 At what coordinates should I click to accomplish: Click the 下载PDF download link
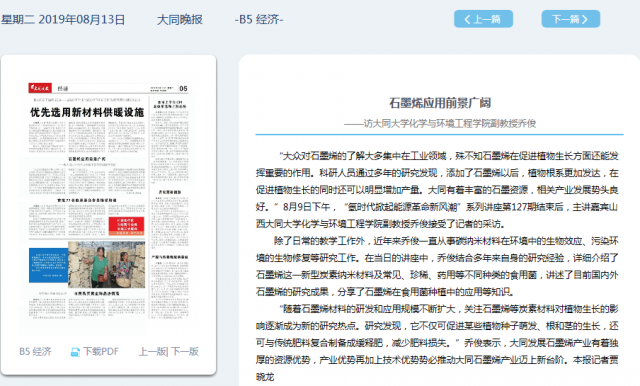click(x=101, y=351)
